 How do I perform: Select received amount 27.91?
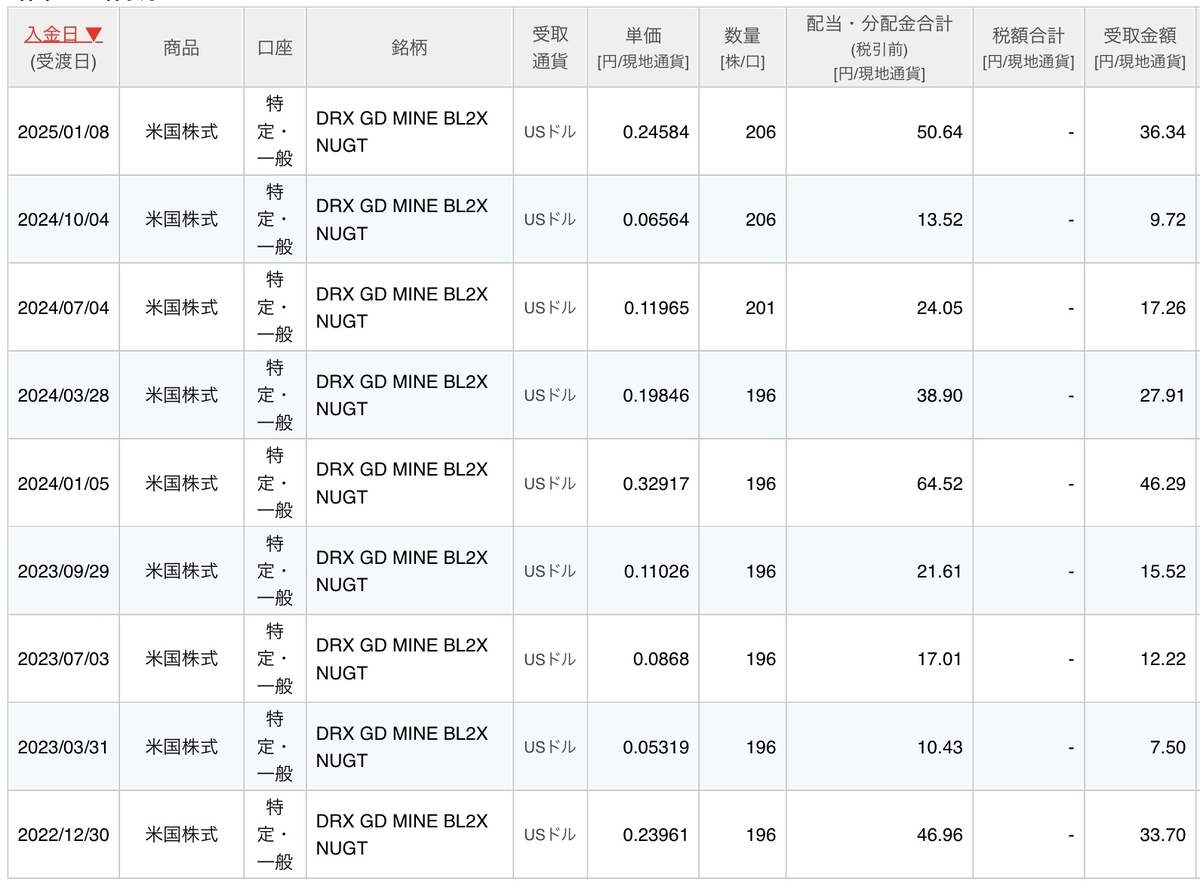pyautogui.click(x=1162, y=396)
